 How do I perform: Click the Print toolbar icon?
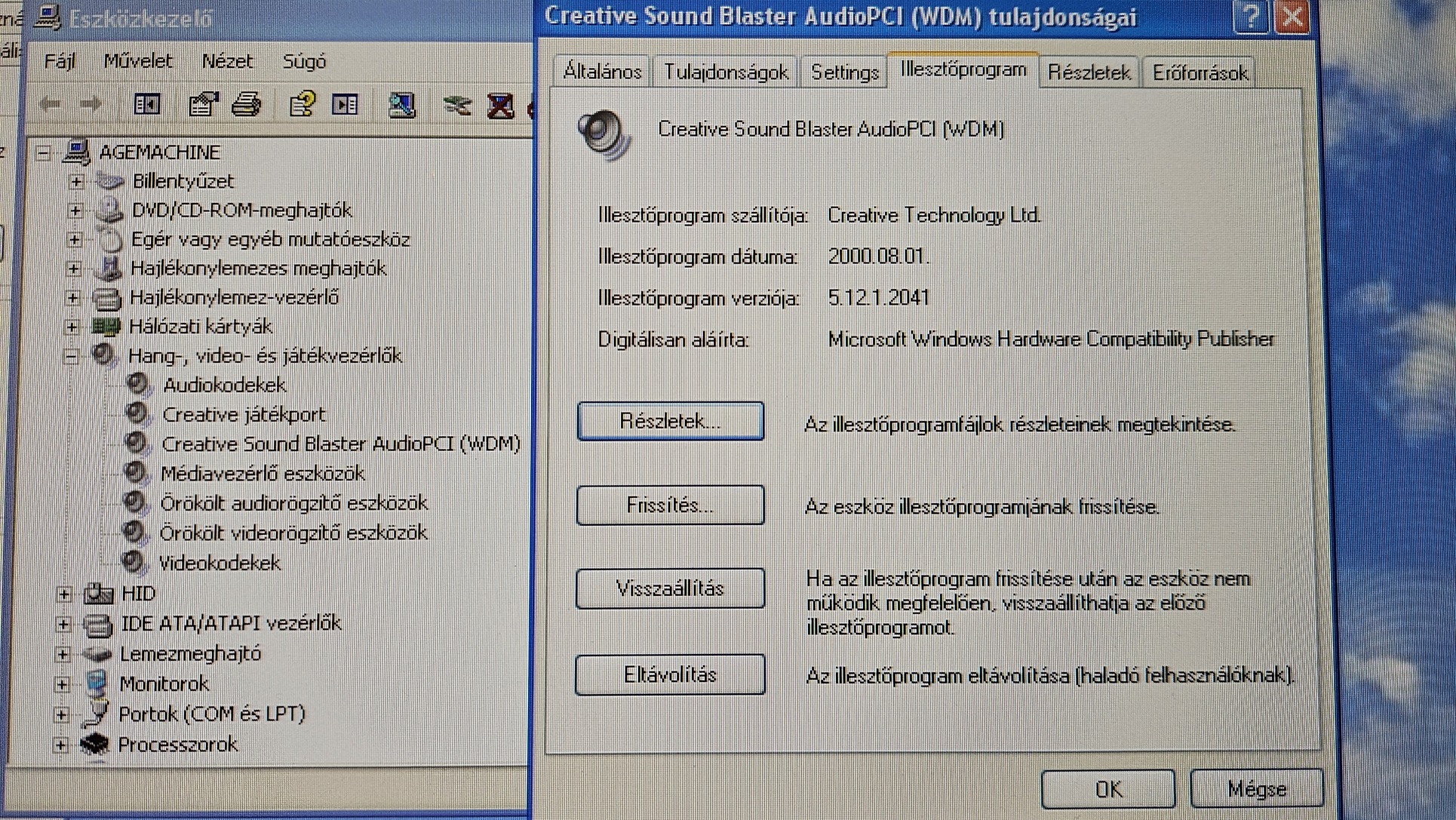(x=247, y=104)
